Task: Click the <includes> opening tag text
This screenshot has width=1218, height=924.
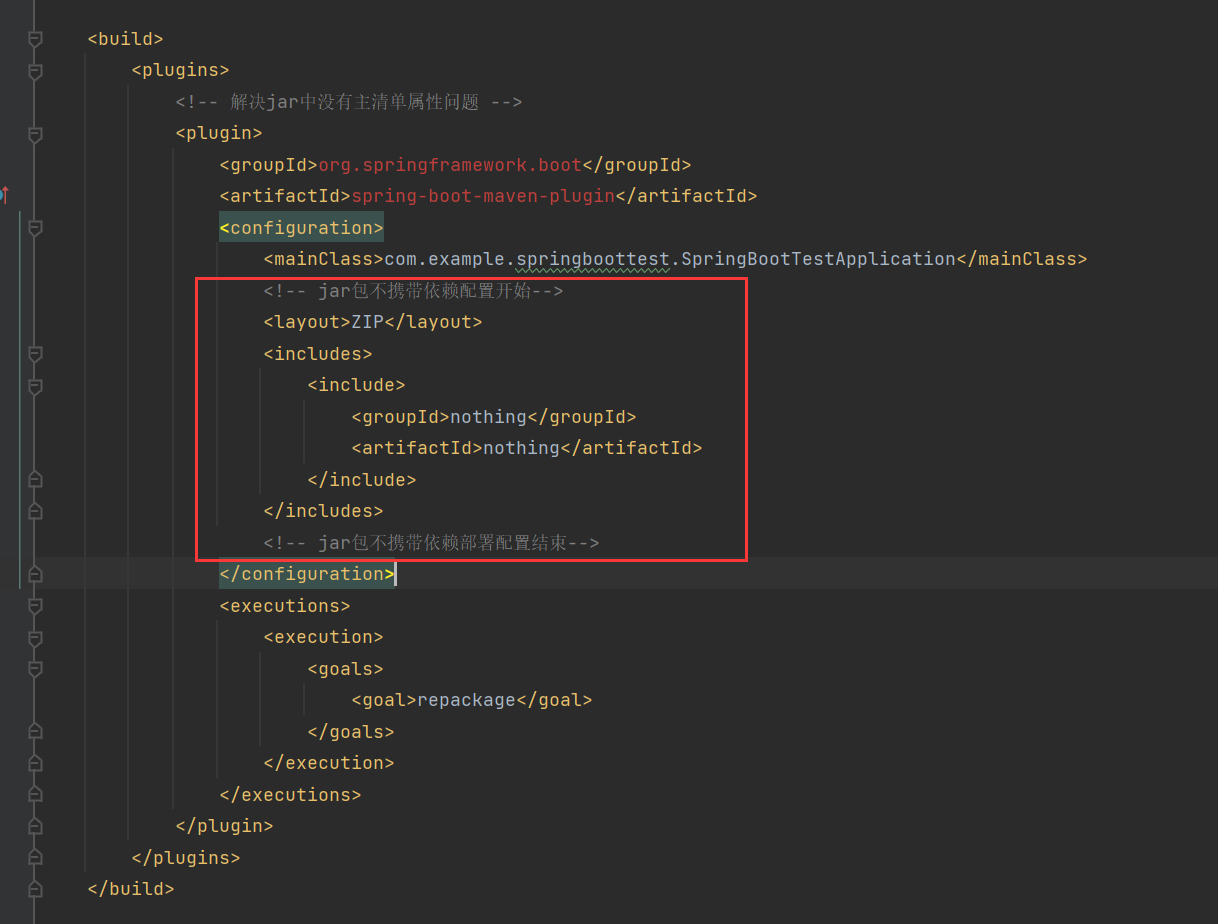Action: point(318,354)
